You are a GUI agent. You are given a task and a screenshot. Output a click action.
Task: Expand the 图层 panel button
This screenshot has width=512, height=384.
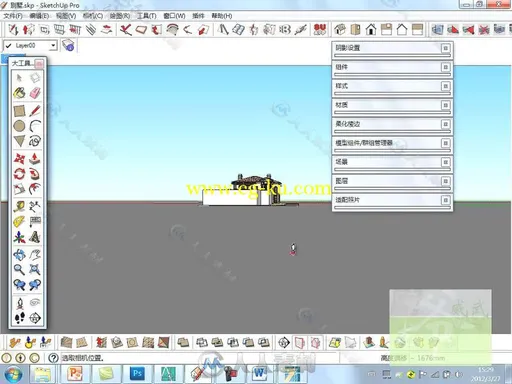(x=445, y=181)
